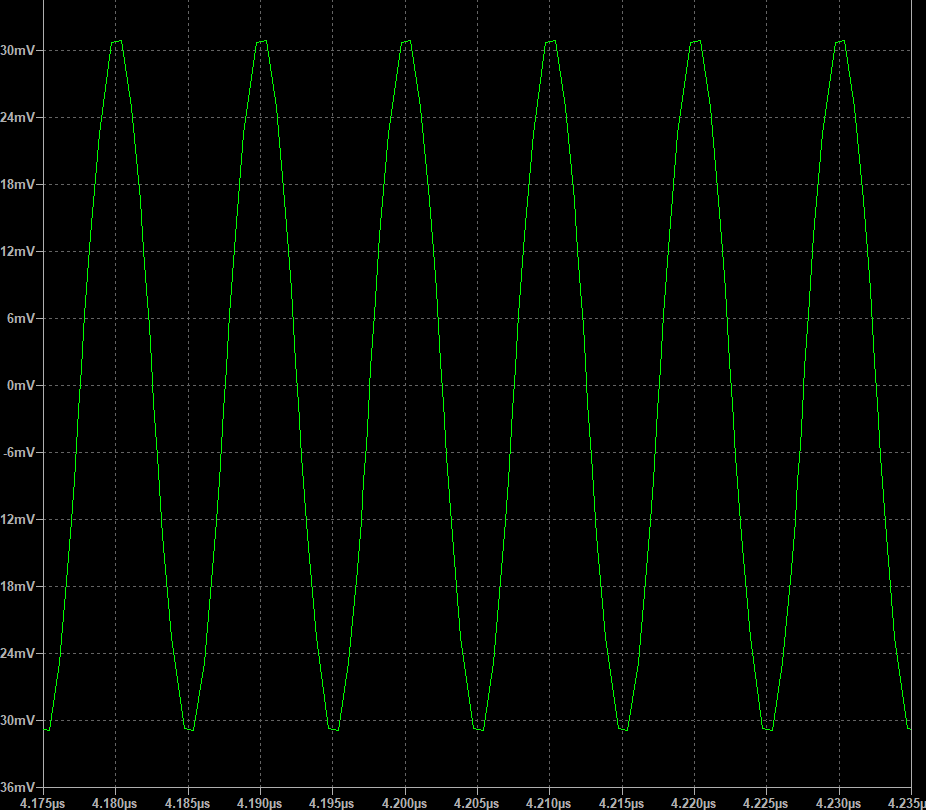Select the 4.205µs horizontal axis label
The height and width of the screenshot is (810, 926).
pyautogui.click(x=477, y=802)
